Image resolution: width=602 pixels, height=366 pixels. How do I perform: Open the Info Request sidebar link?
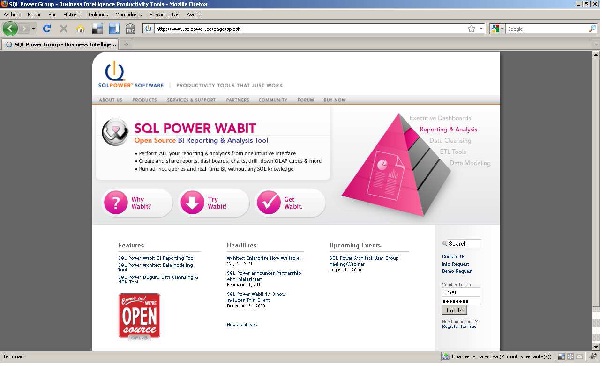point(455,264)
